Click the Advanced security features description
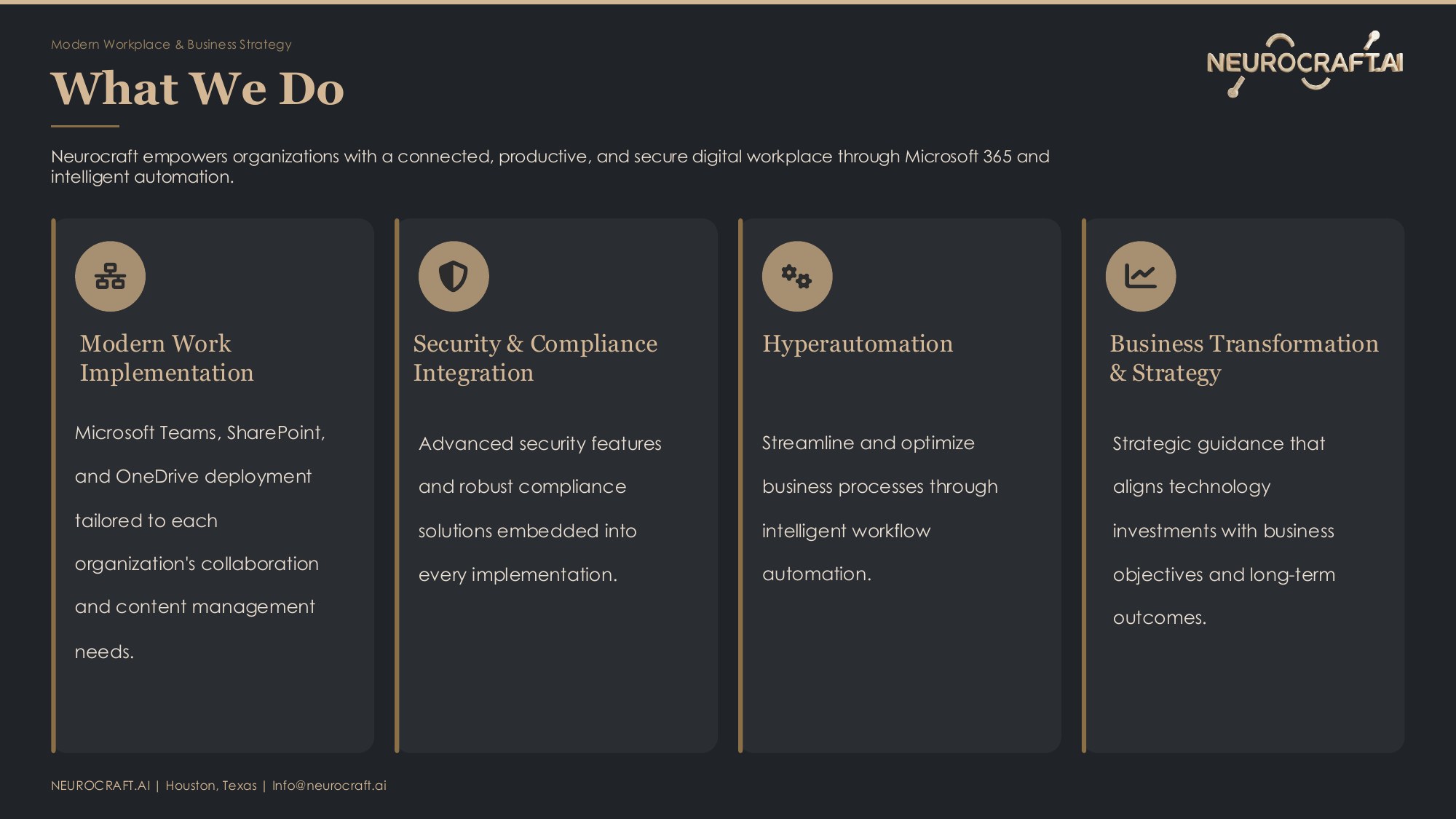 pos(539,509)
